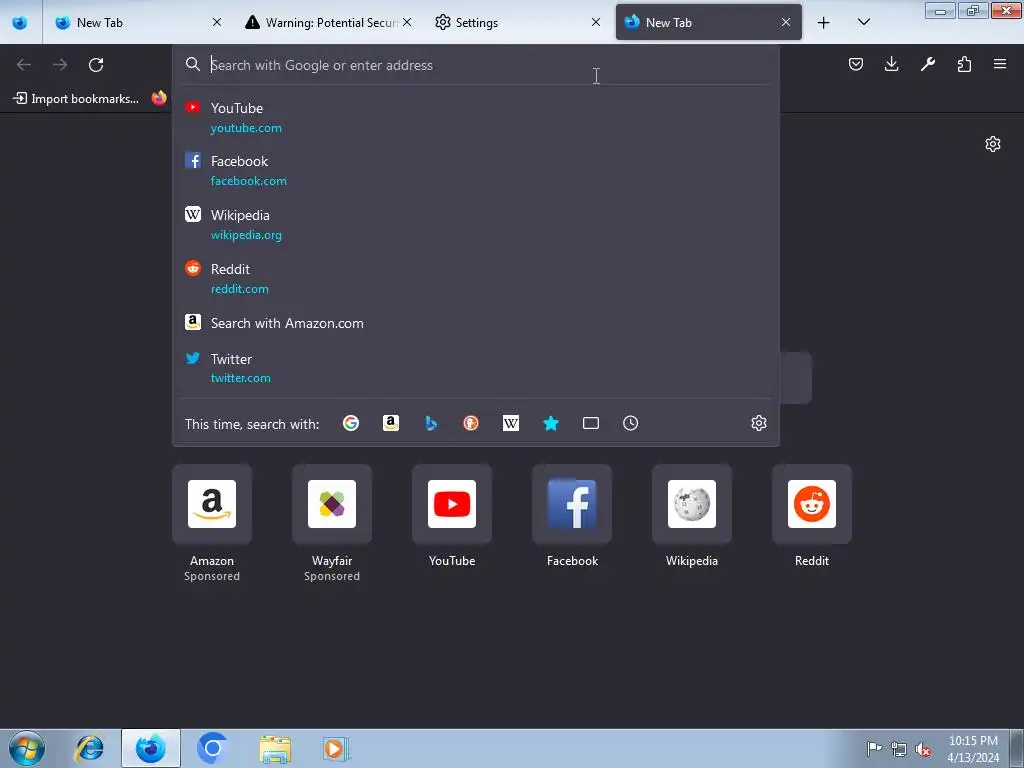Switch to the Settings tab
The image size is (1024, 768).
[518, 22]
